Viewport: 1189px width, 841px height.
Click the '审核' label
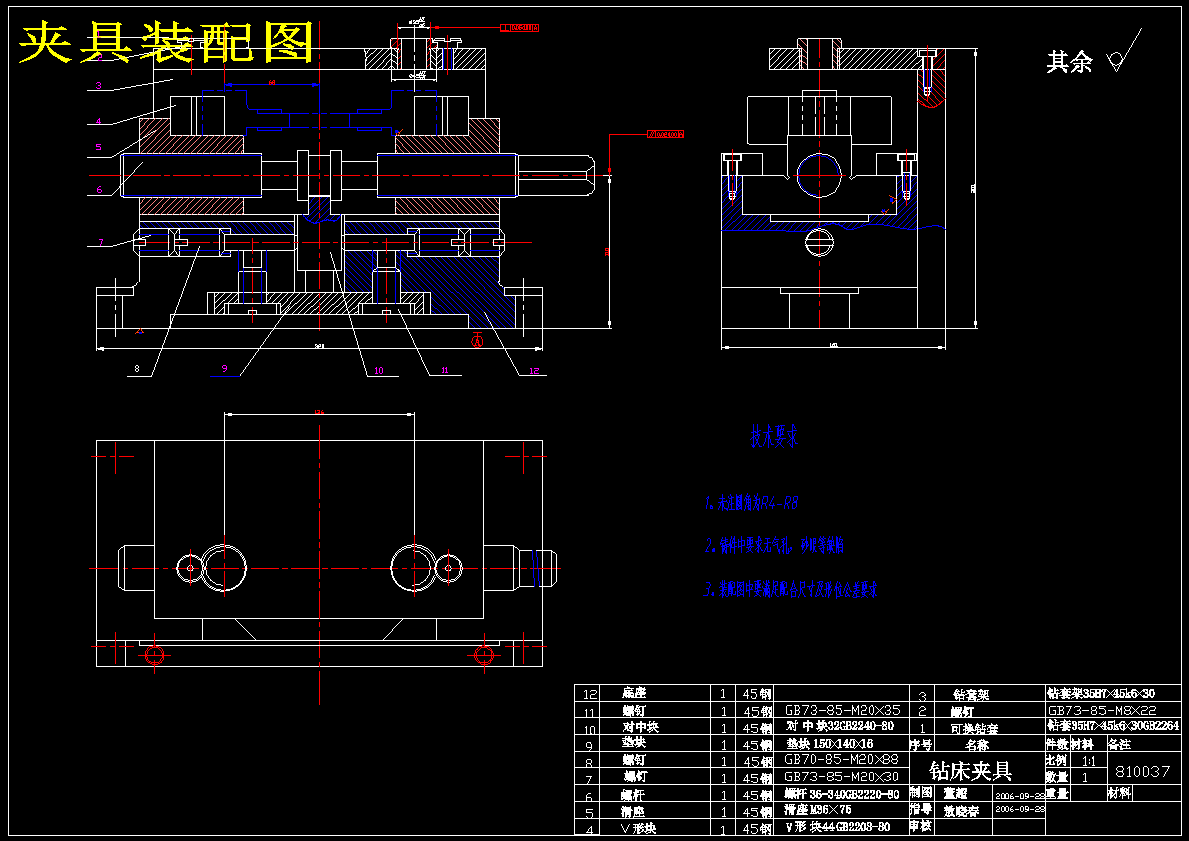pyautogui.click(x=921, y=826)
